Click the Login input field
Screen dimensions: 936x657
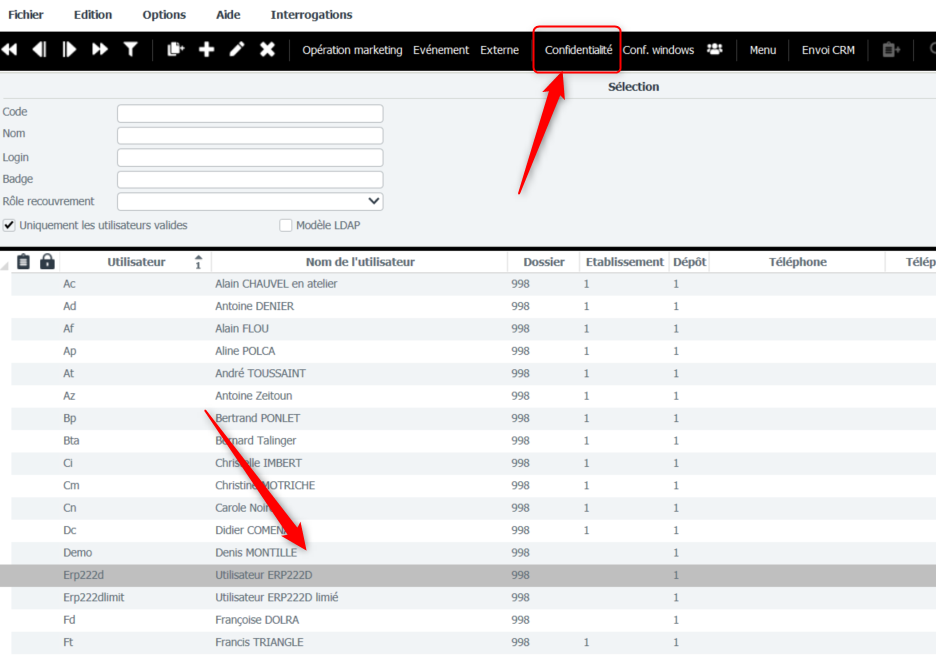[250, 158]
